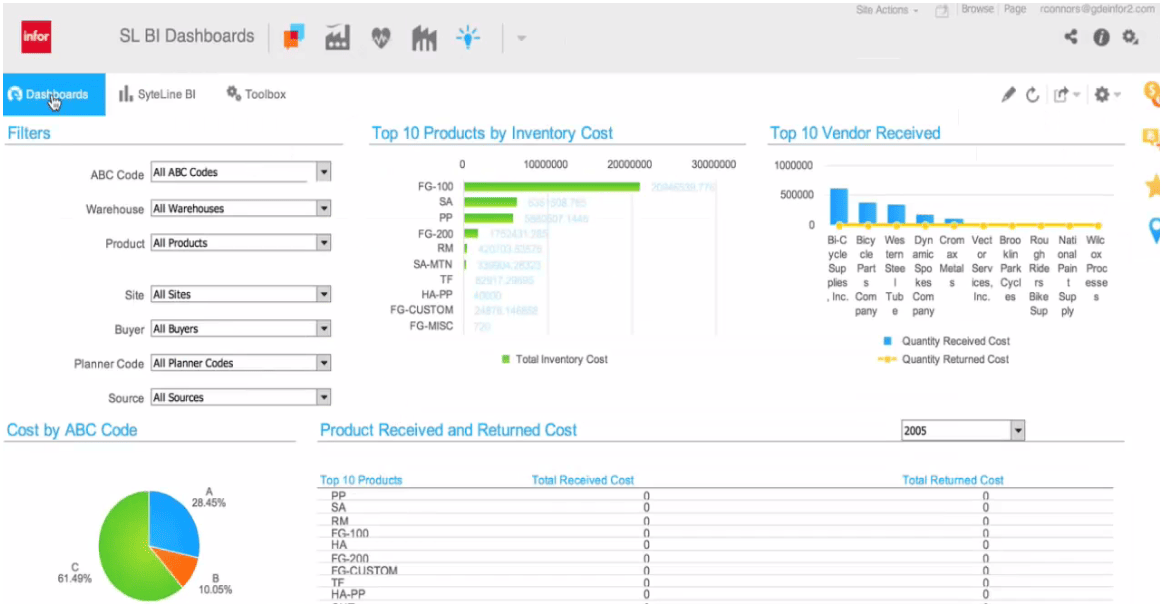Open the heart health monitor icon

(380, 37)
